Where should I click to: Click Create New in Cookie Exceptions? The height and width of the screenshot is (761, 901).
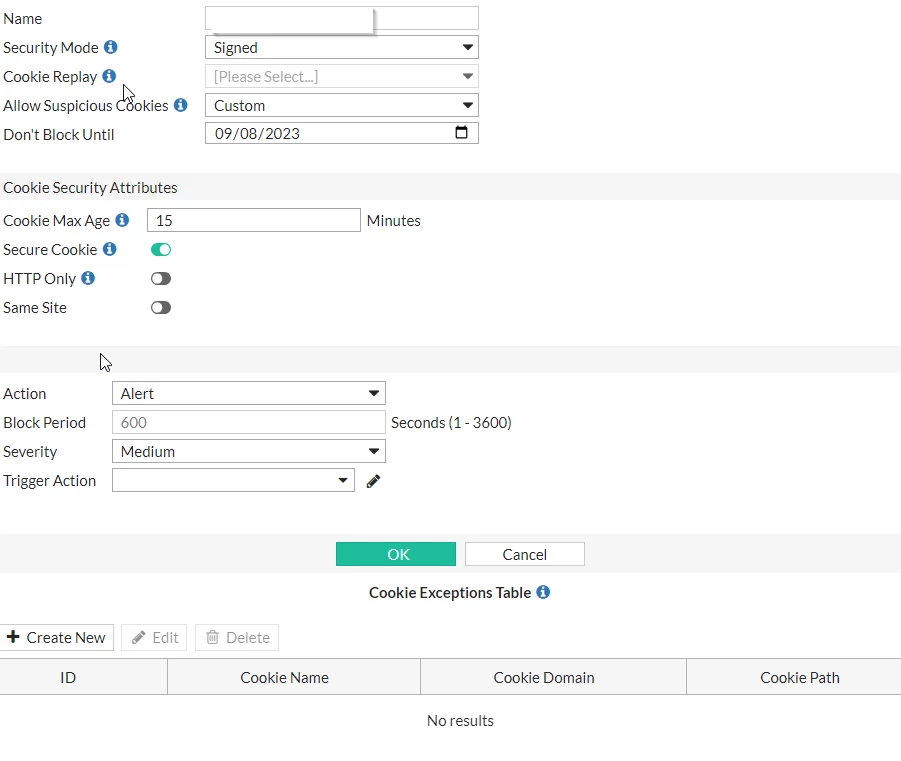point(56,637)
